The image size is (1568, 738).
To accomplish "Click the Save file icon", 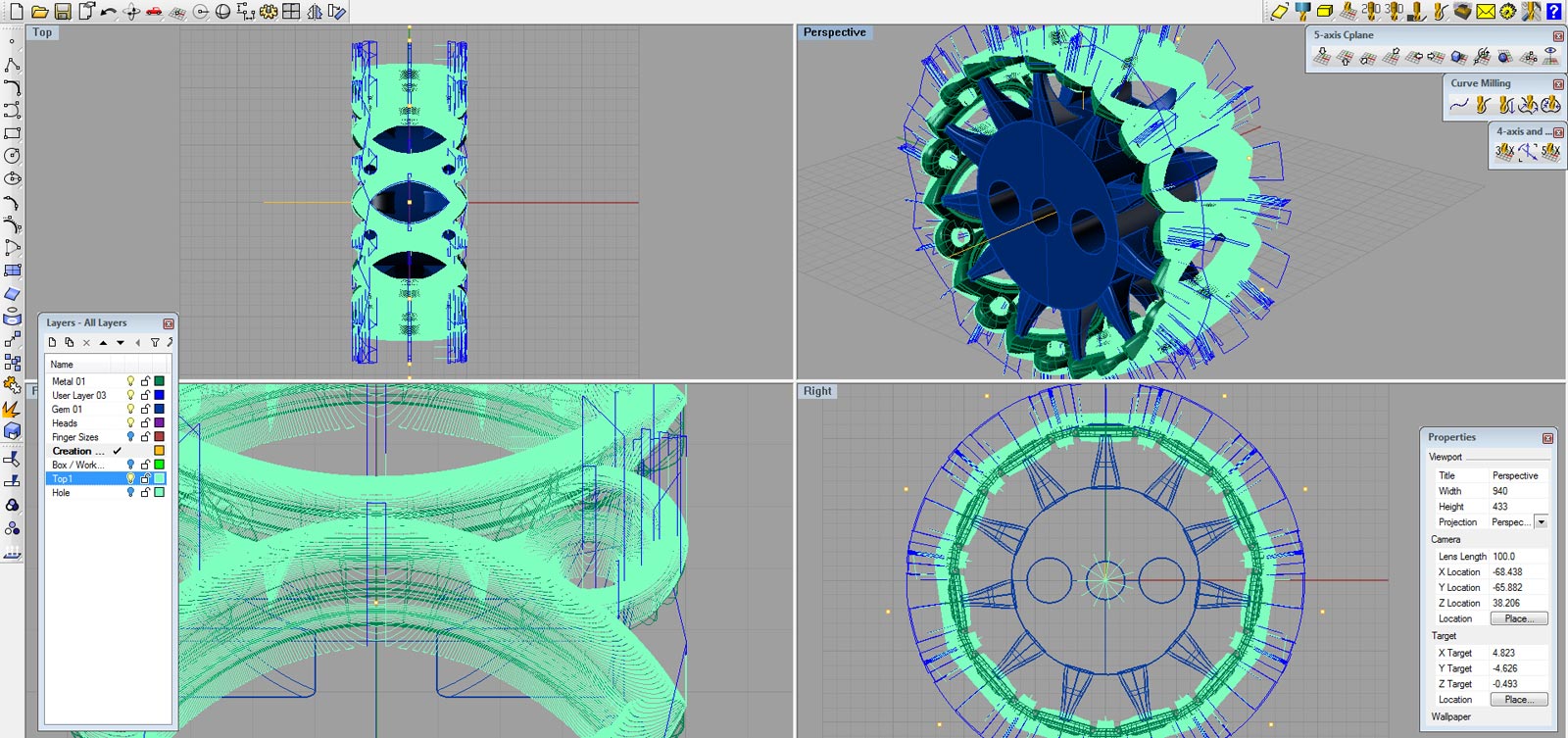I will pos(62,12).
